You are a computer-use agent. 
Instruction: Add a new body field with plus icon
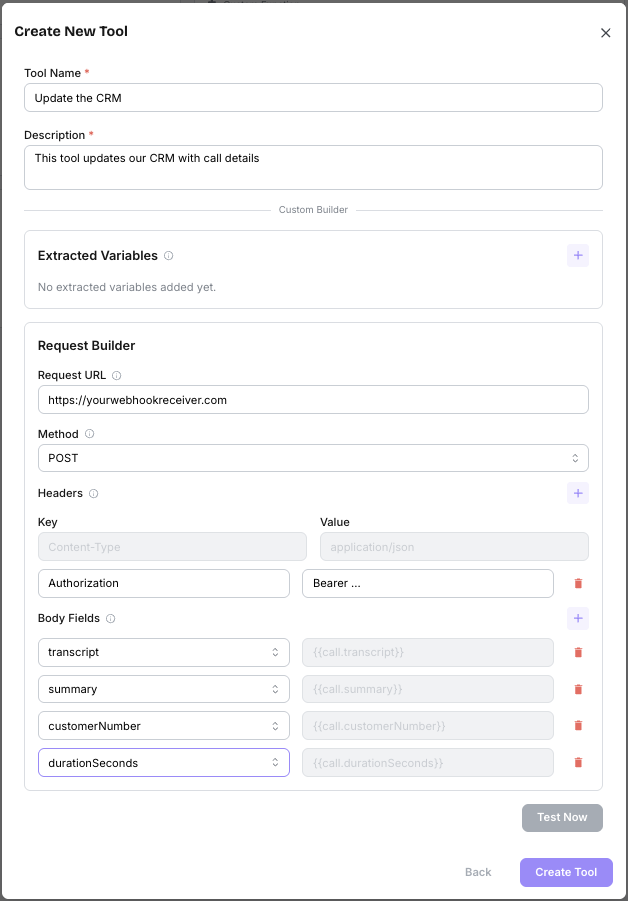click(577, 618)
